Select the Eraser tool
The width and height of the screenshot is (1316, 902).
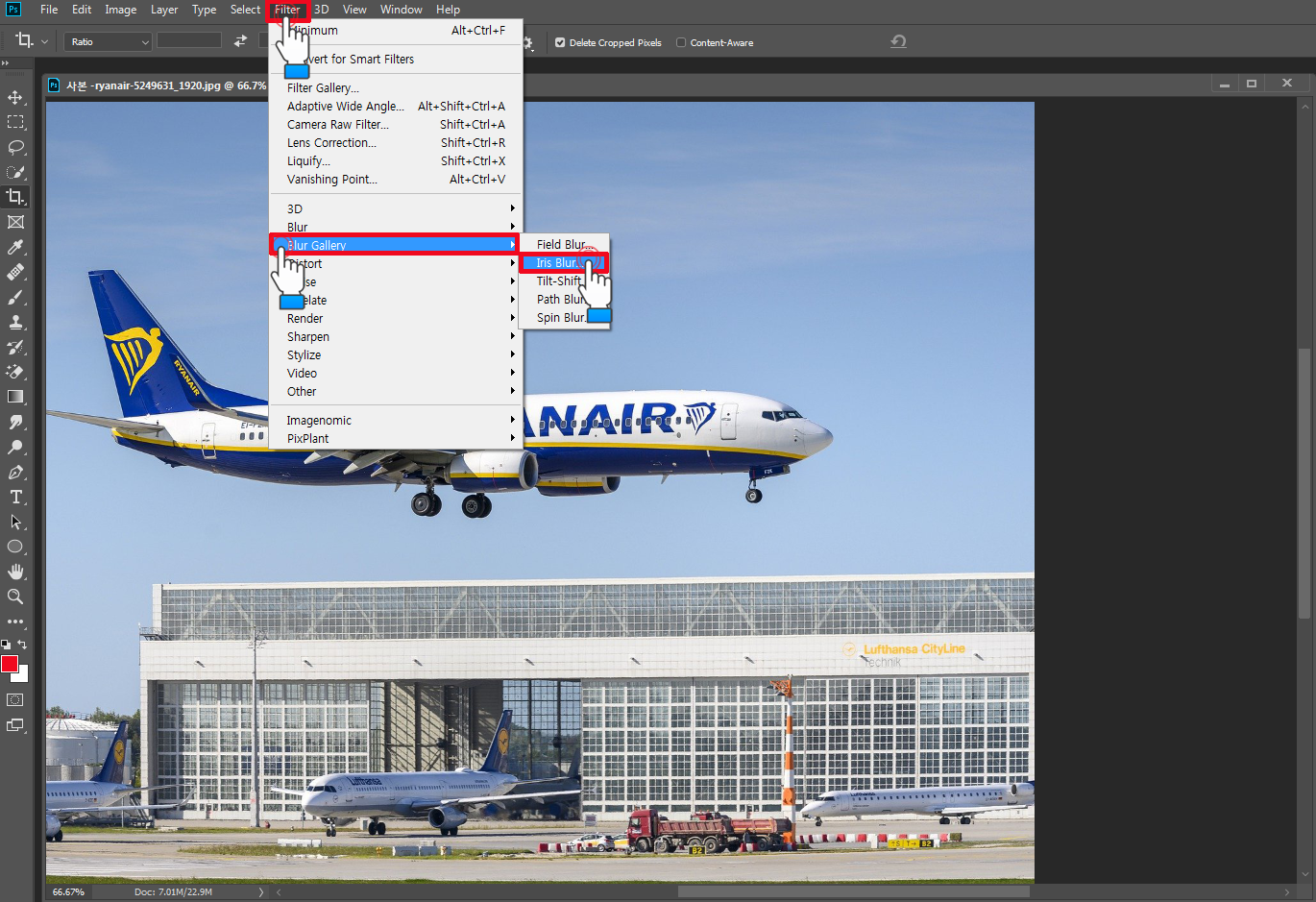[15, 372]
